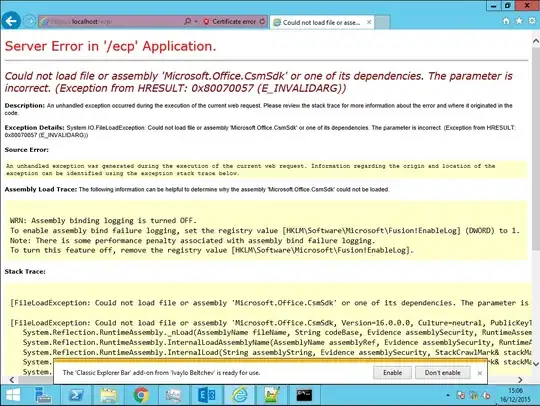Click the vertical scrollbar thumb
This screenshot has height=406, width=540.
(536, 148)
